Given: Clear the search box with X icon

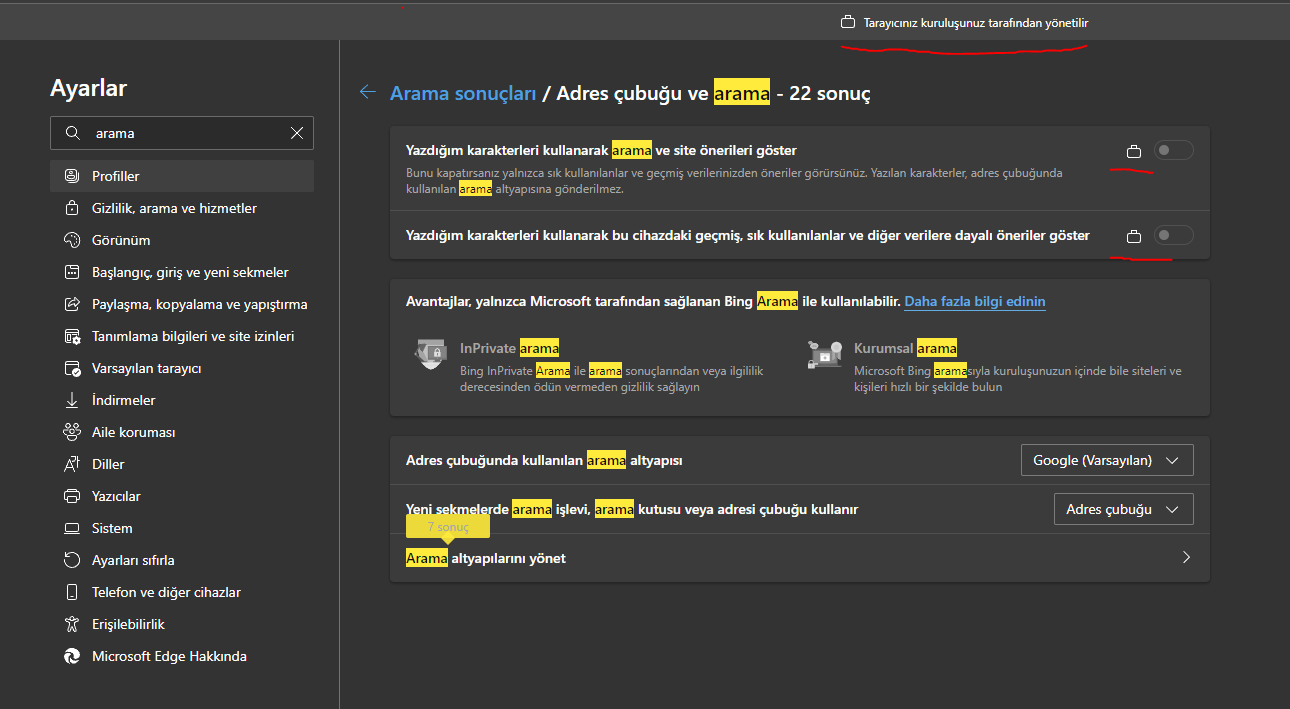Looking at the screenshot, I should tap(297, 133).
